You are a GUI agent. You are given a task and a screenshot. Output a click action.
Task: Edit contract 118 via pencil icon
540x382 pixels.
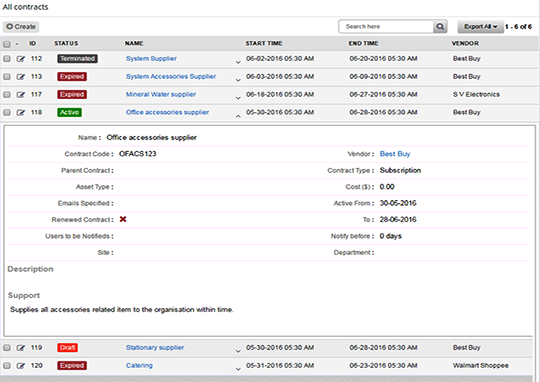click(x=21, y=113)
